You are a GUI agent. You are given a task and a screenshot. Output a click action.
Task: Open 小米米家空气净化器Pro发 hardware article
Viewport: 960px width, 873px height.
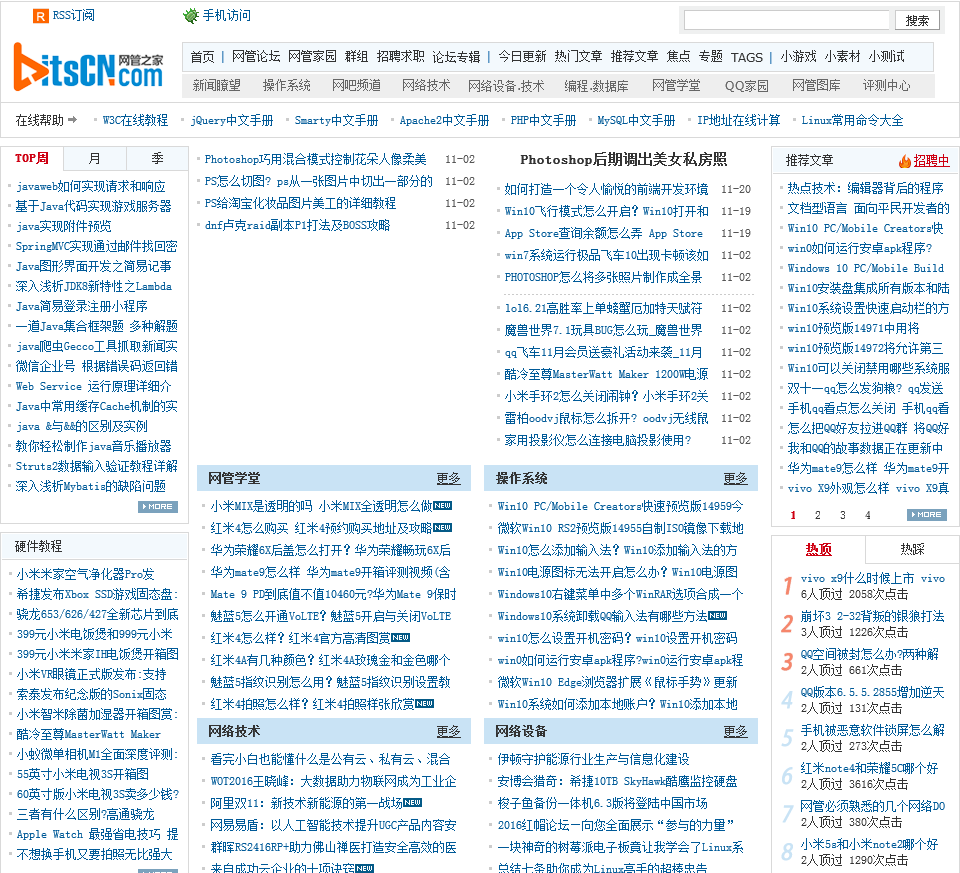coord(85,574)
